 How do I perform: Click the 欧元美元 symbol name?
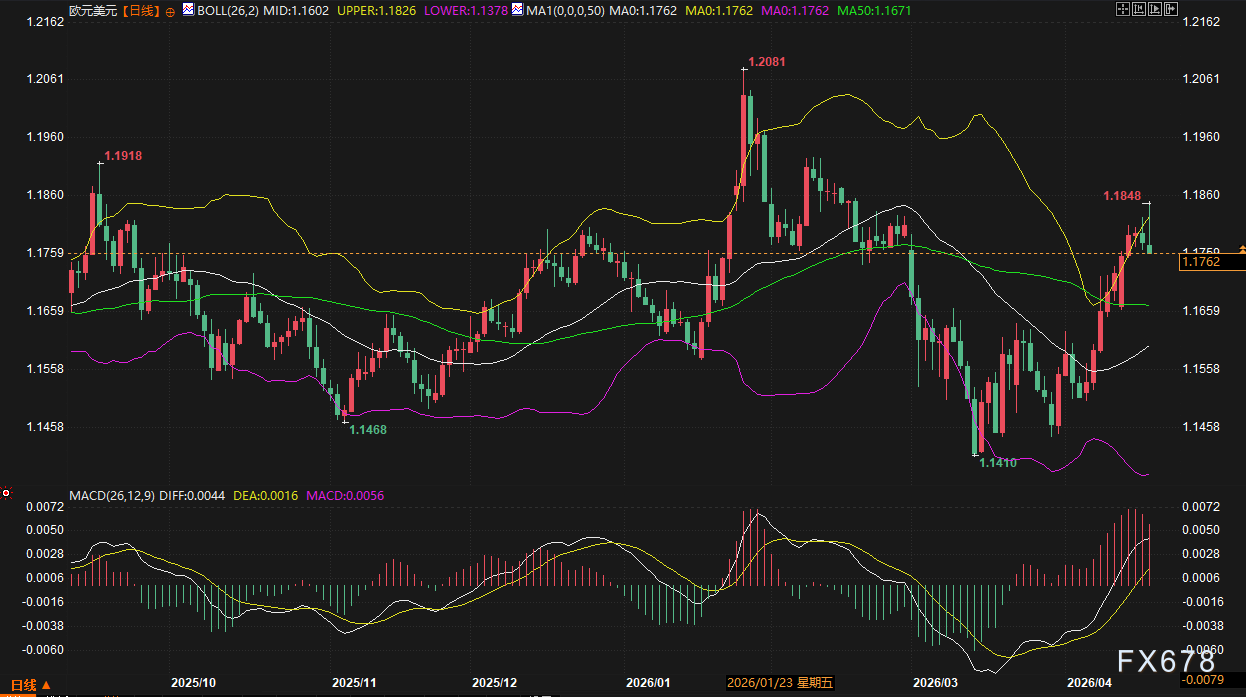[x=93, y=10]
